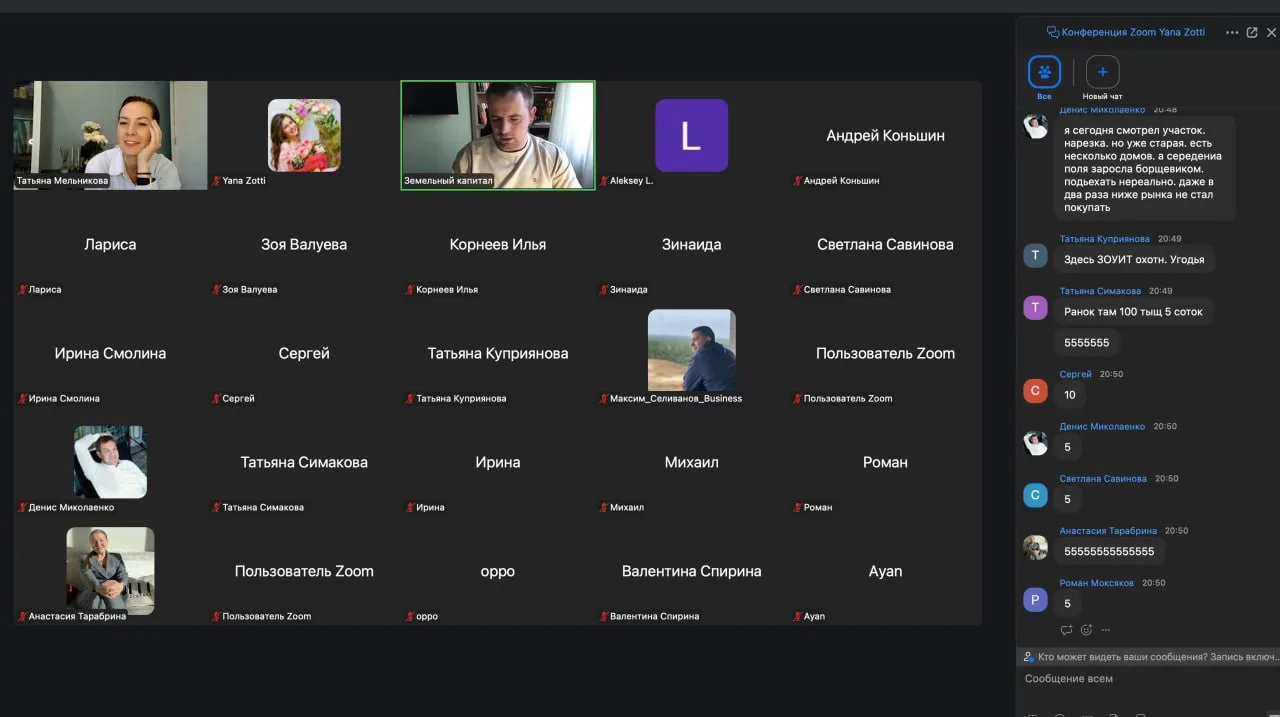Select the 'Все' everyone chat icon
The width and height of the screenshot is (1280, 717).
[x=1044, y=72]
